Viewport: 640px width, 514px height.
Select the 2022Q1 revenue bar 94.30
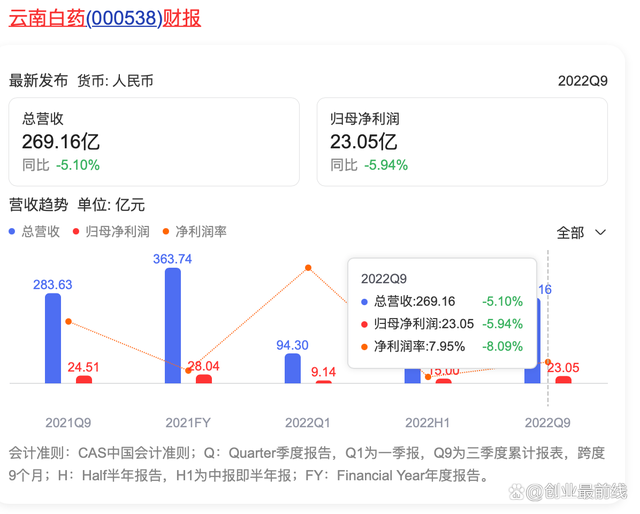coord(293,369)
